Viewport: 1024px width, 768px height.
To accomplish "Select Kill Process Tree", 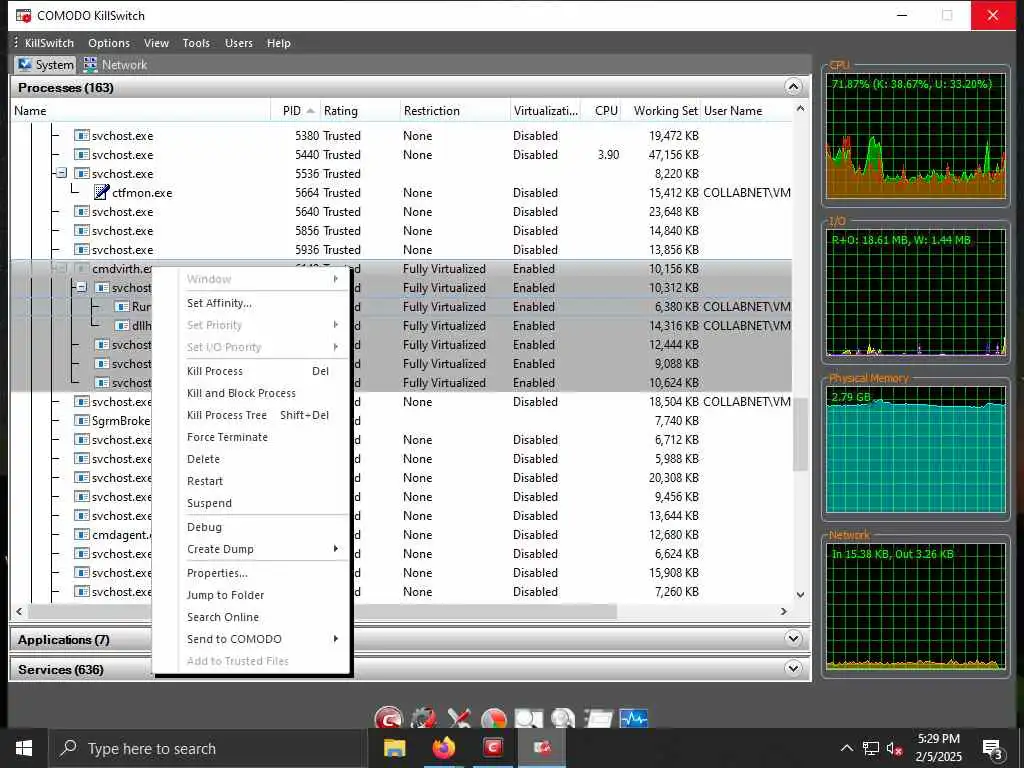I will click(x=227, y=415).
